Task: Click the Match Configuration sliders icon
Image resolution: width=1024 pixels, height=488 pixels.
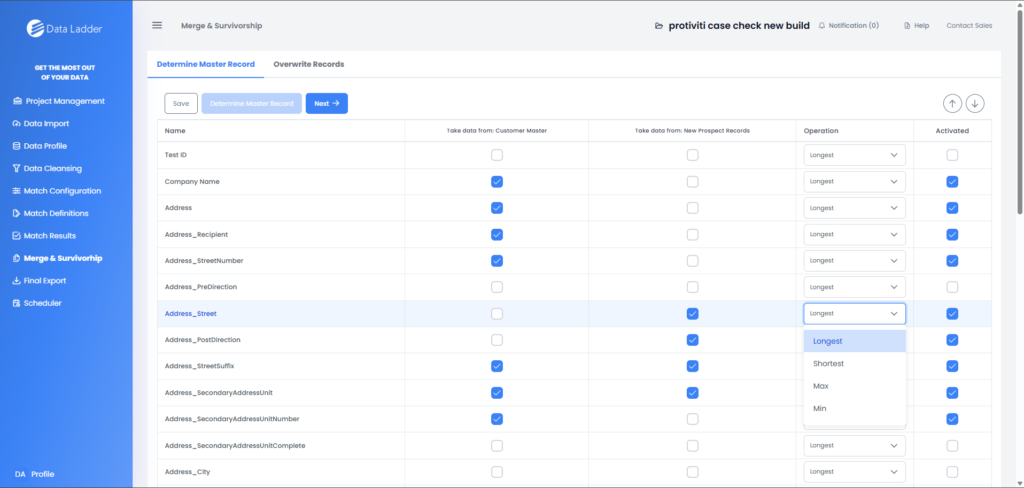Action: [17, 191]
